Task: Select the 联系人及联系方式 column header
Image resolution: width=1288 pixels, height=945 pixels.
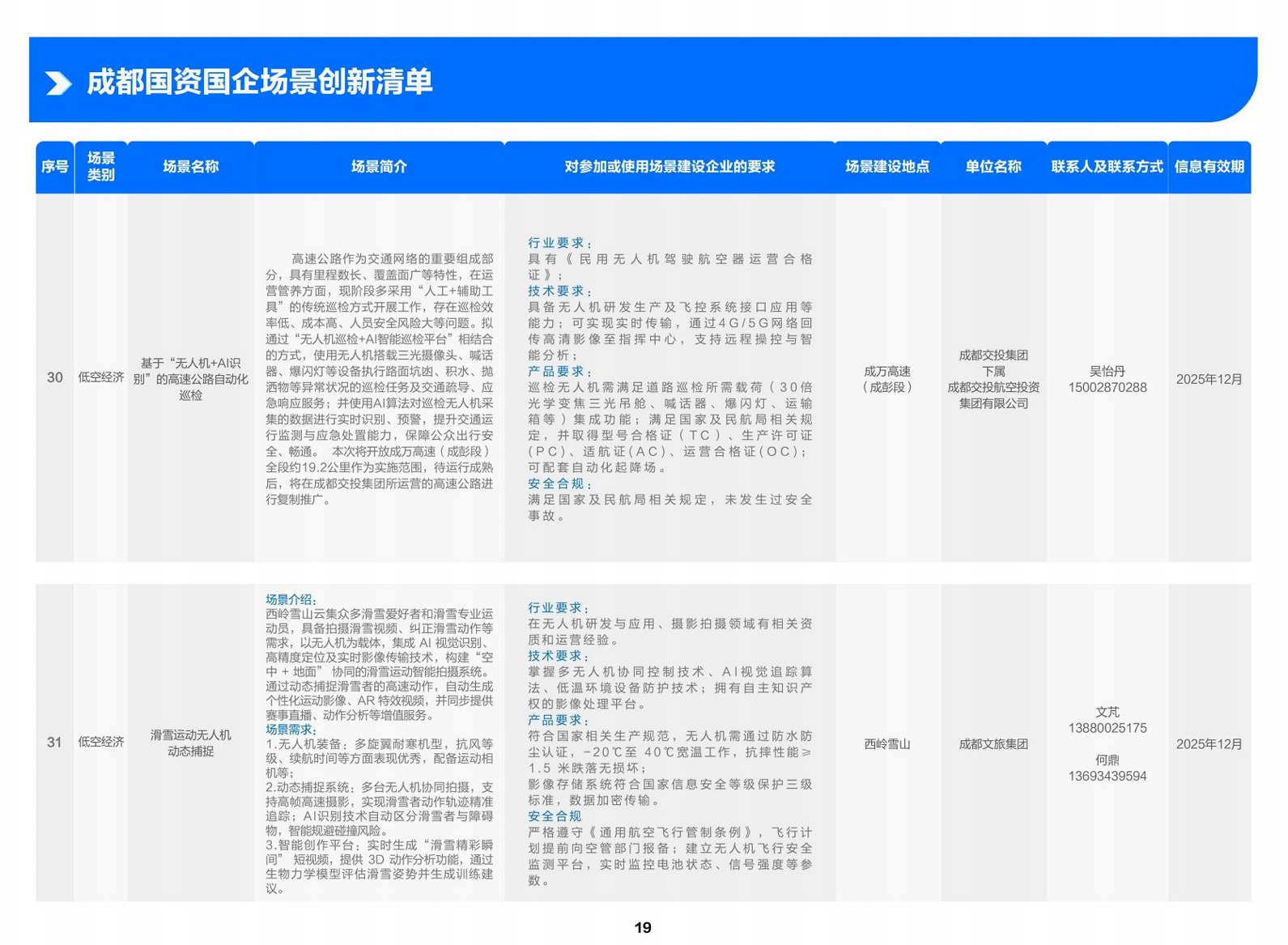Action: click(1107, 167)
